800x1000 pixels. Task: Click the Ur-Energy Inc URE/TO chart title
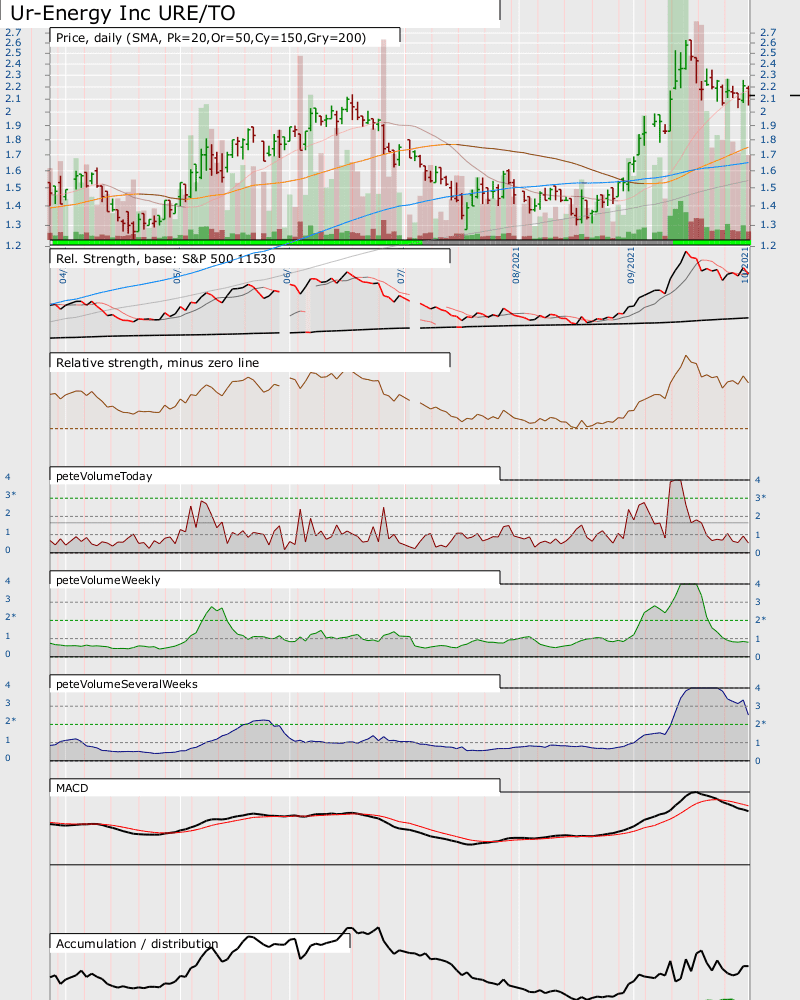coord(123,13)
